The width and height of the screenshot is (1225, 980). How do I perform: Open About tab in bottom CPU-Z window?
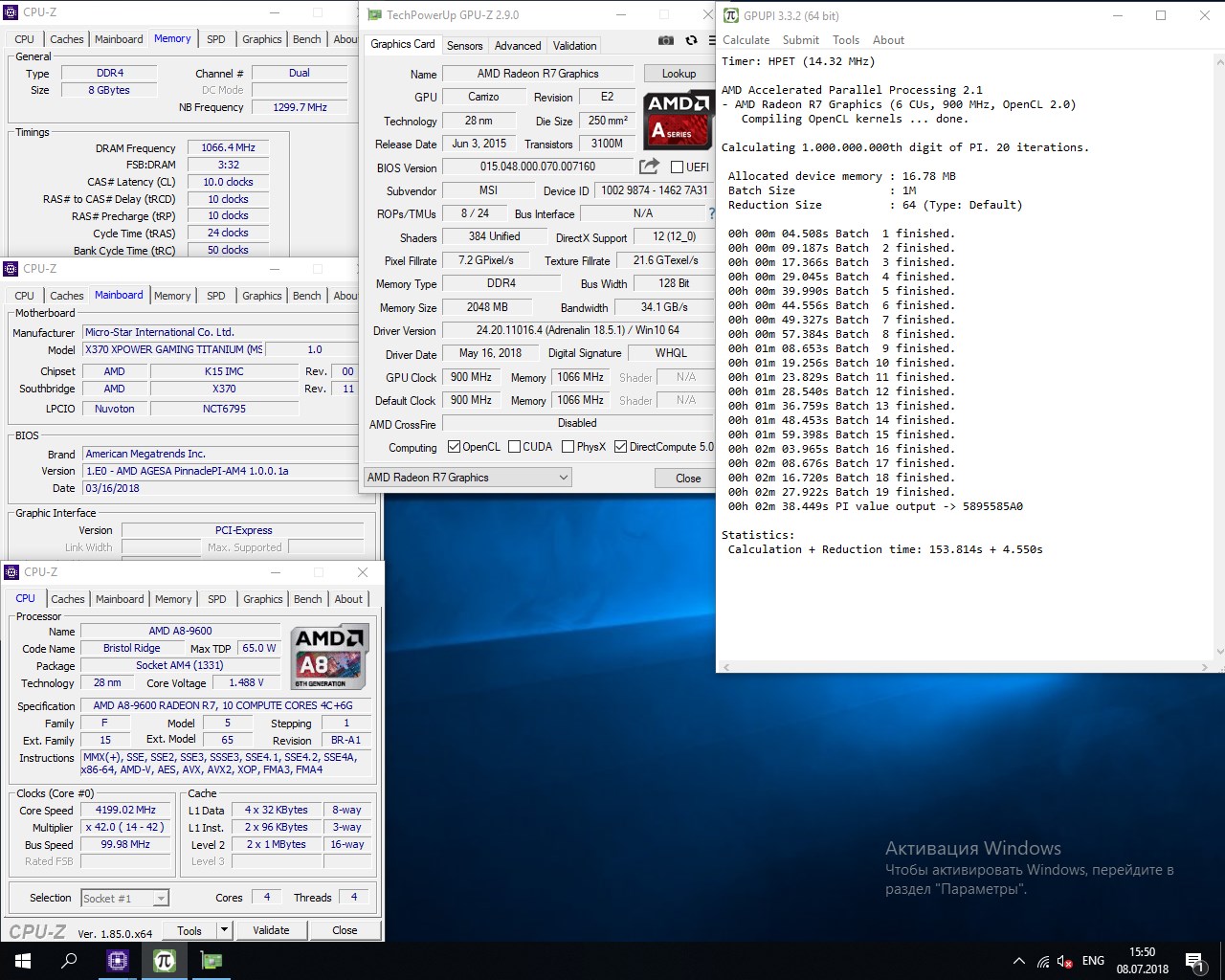348,599
